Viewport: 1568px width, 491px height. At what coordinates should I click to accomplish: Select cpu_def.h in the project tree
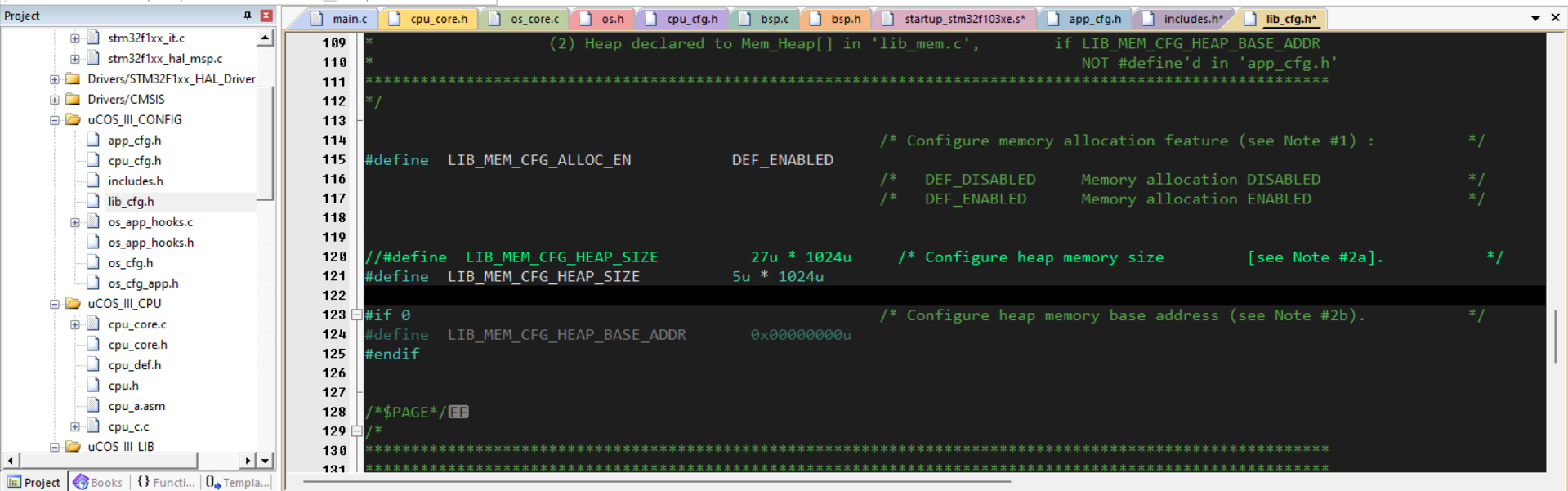(x=134, y=365)
